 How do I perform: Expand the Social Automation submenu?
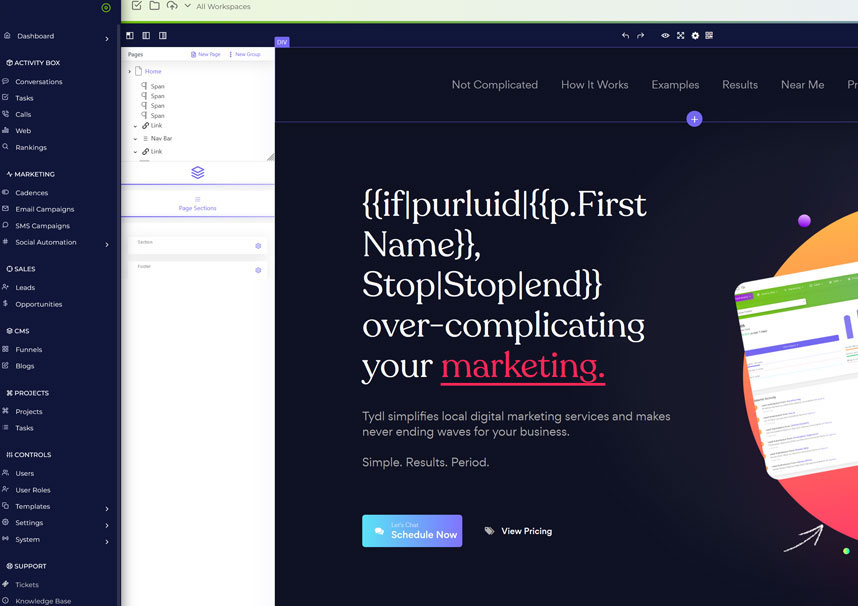click(107, 243)
